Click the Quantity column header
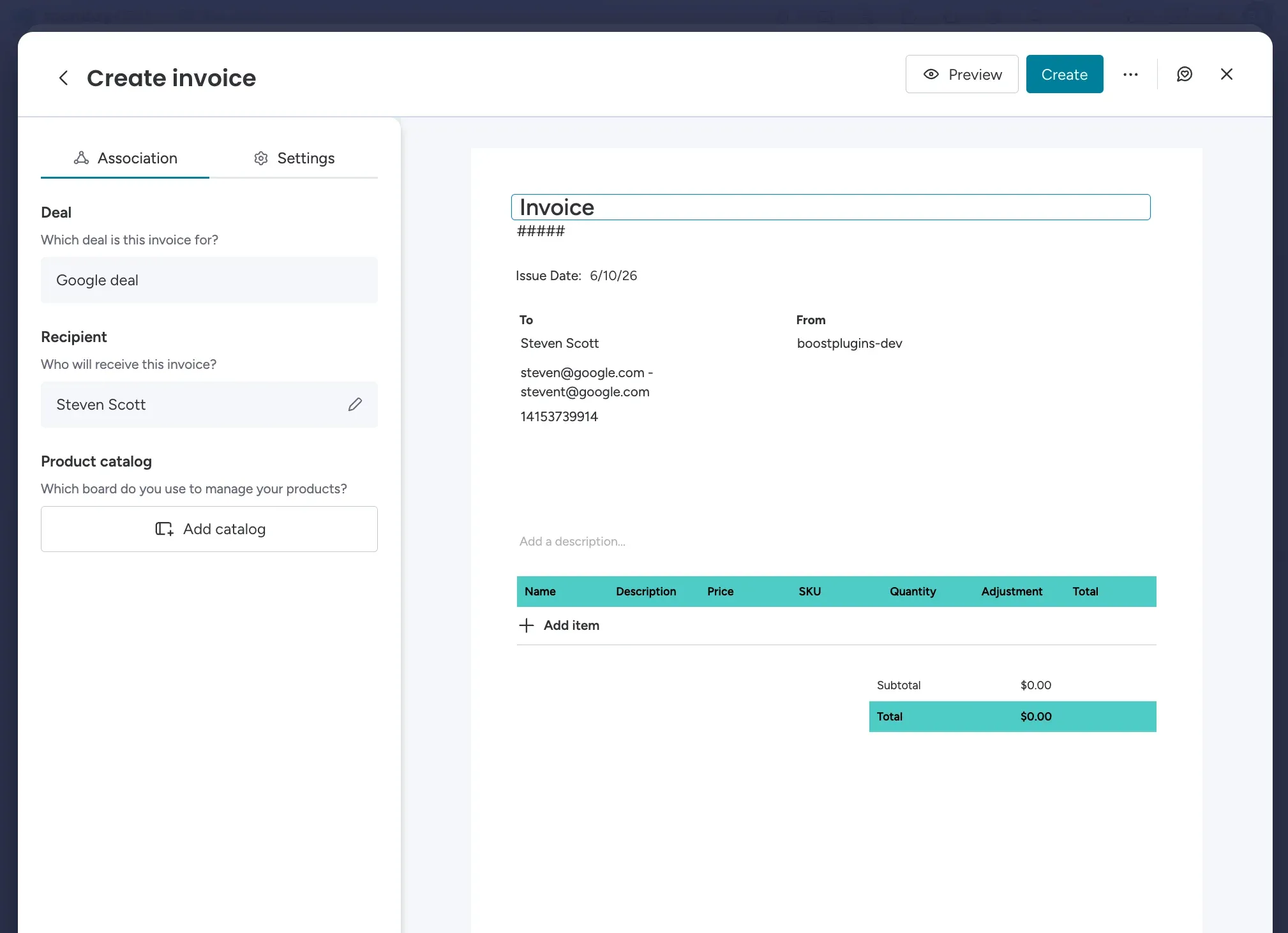Image resolution: width=1288 pixels, height=933 pixels. 913,592
